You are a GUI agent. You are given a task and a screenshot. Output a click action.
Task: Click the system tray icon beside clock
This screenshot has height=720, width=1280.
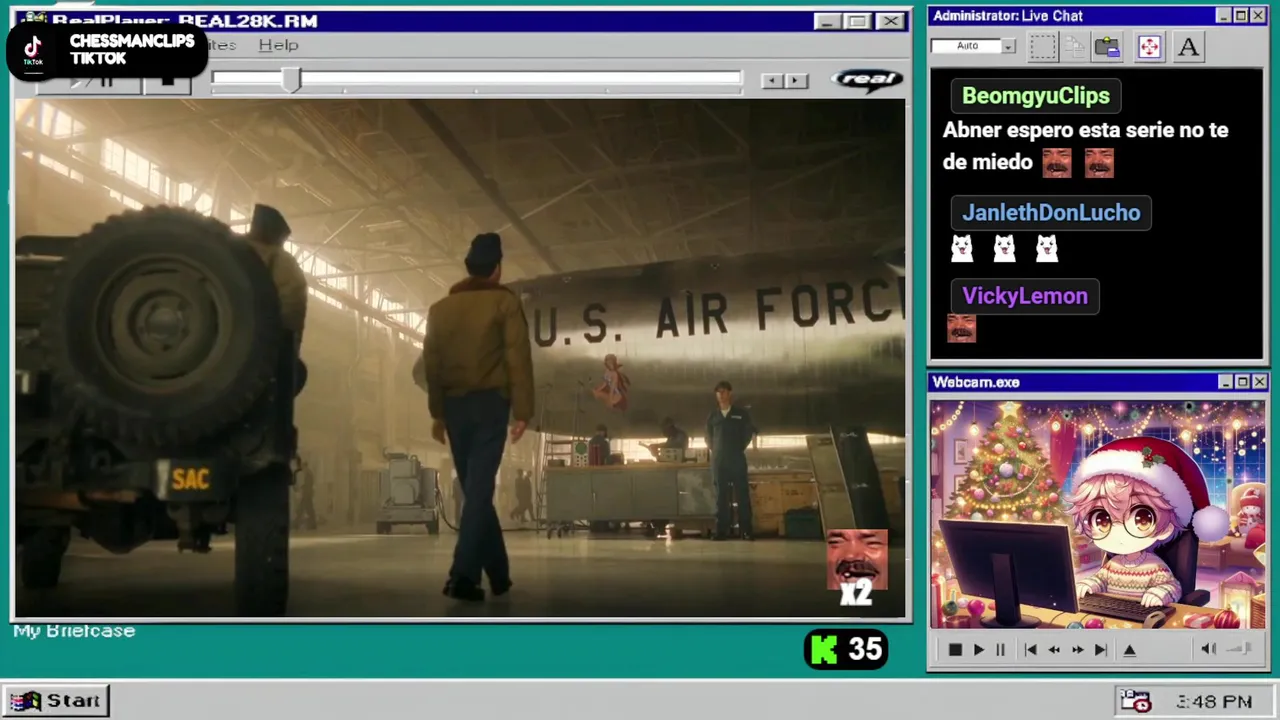tap(1135, 701)
